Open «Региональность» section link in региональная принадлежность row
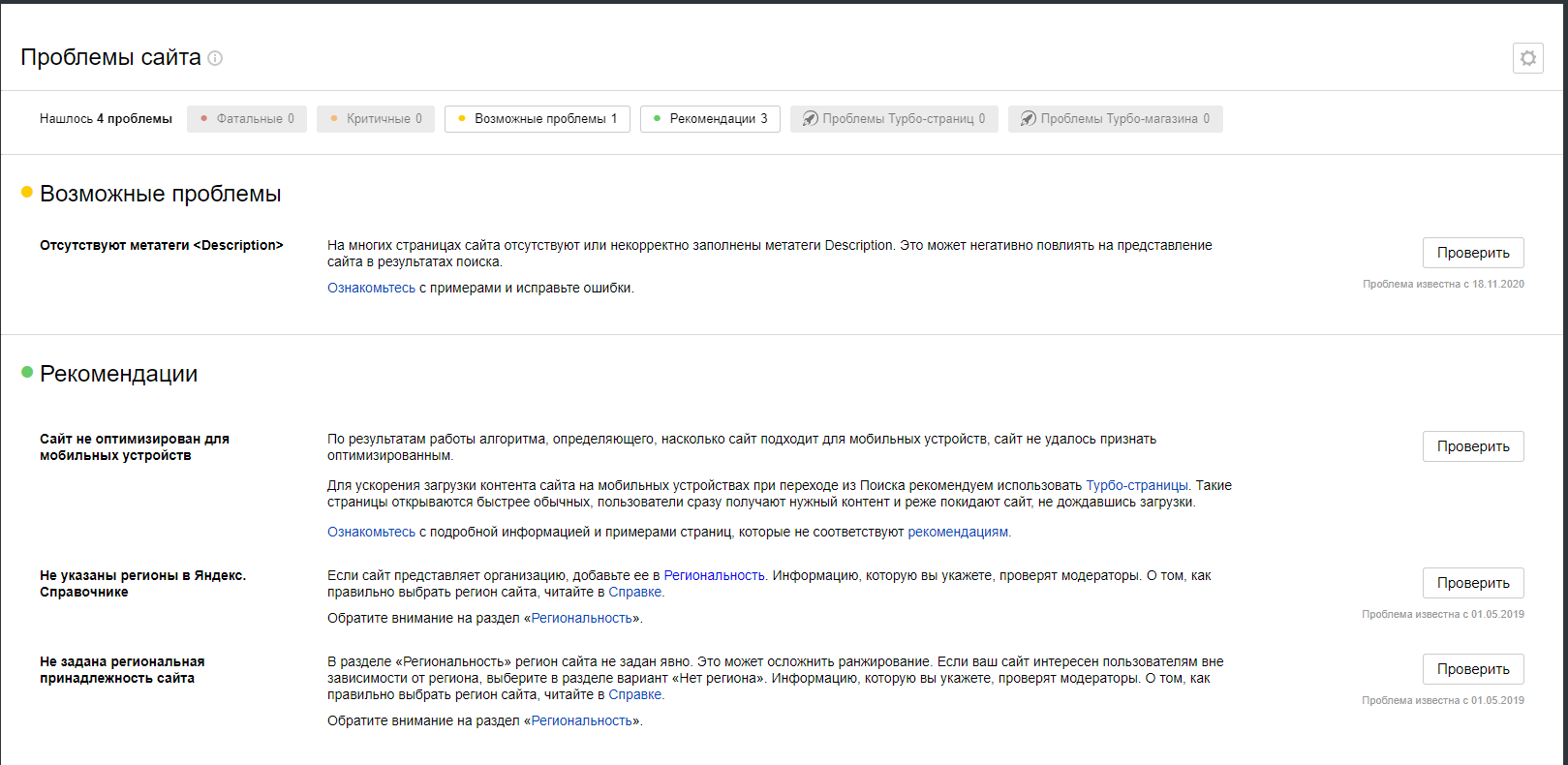This screenshot has height=765, width=1568. (582, 720)
